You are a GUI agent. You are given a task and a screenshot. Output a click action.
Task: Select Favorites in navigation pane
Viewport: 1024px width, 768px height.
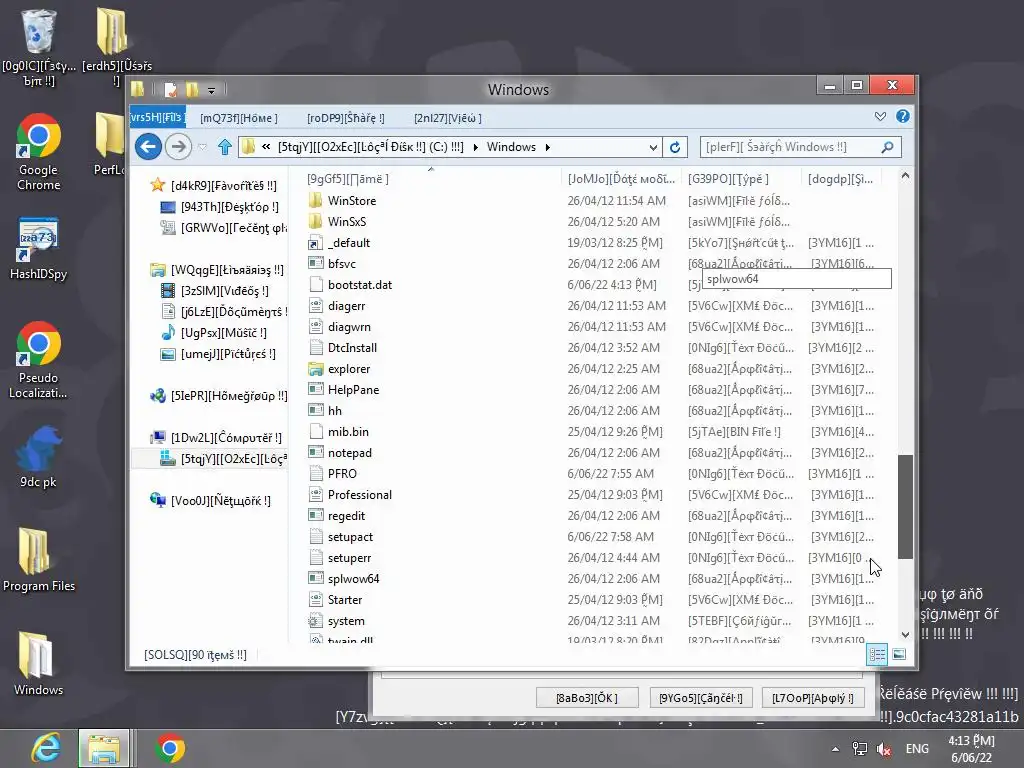[x=214, y=185]
